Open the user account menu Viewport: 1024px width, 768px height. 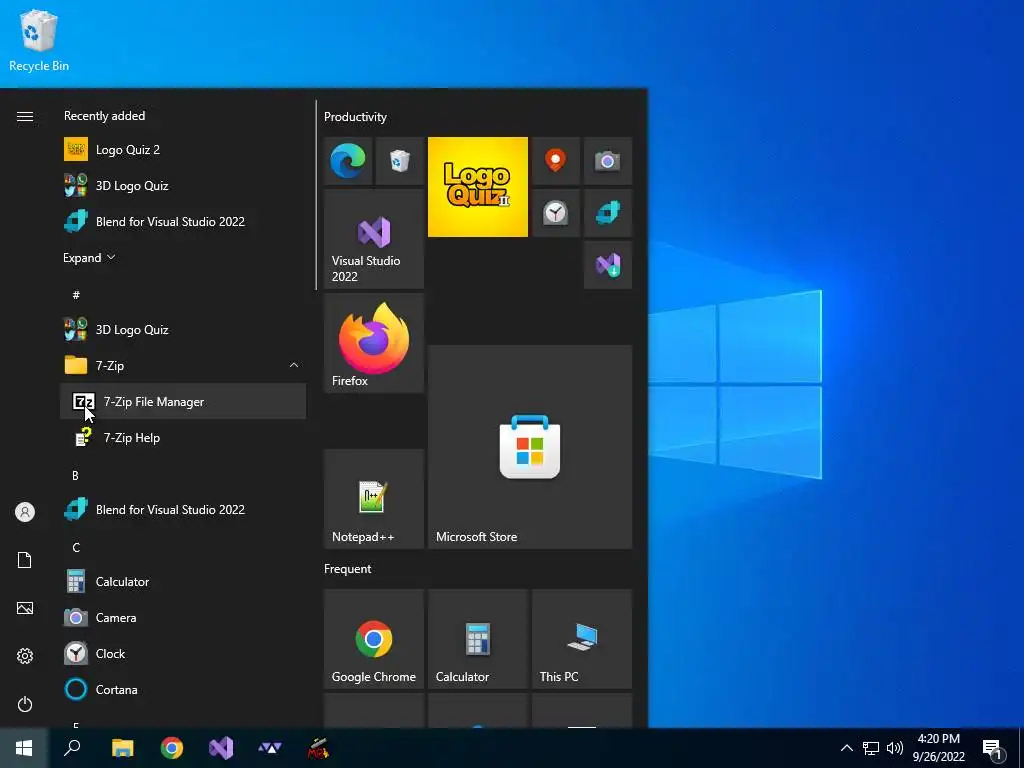pos(25,512)
